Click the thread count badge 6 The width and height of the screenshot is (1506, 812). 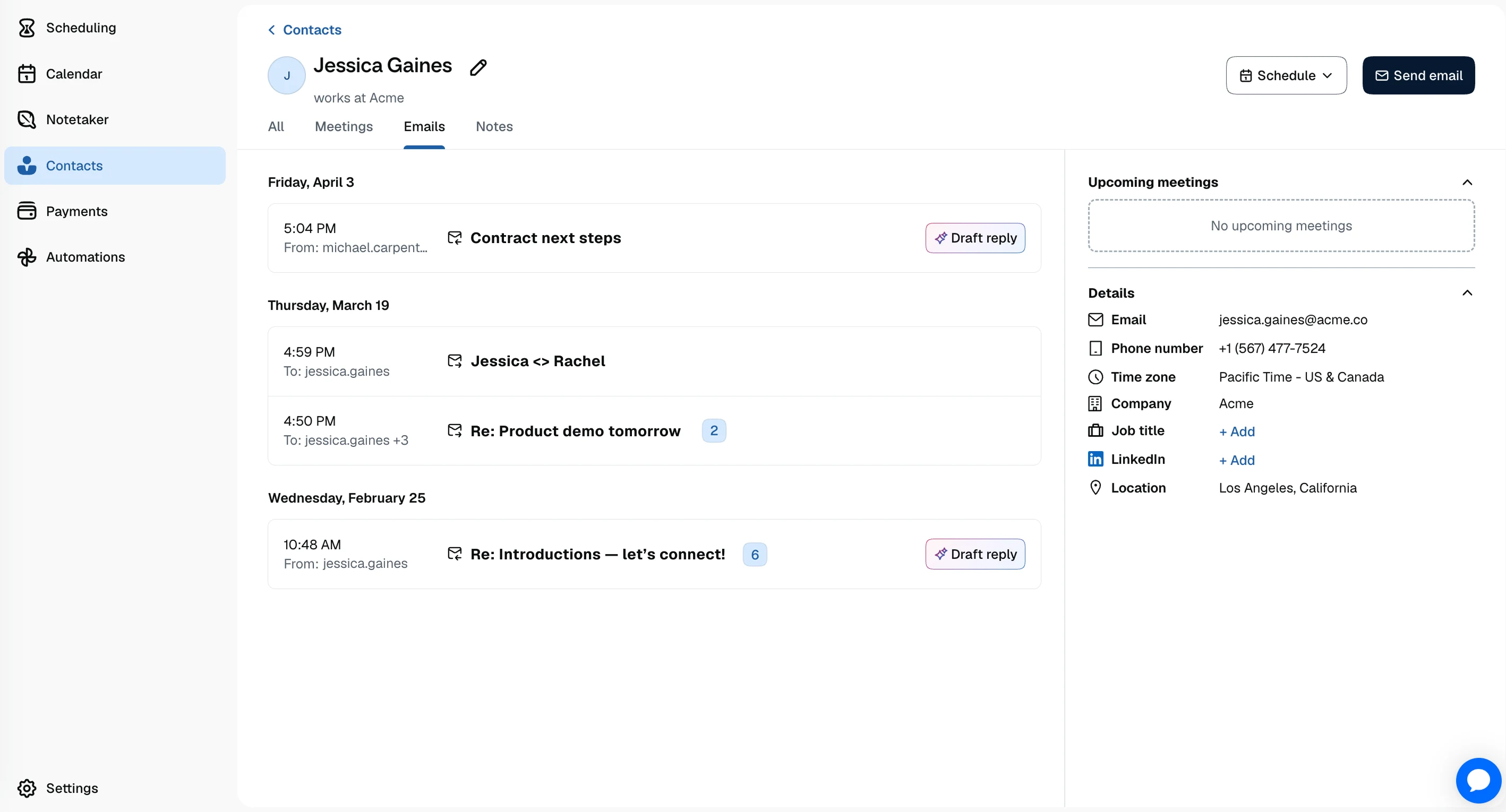[x=754, y=554]
